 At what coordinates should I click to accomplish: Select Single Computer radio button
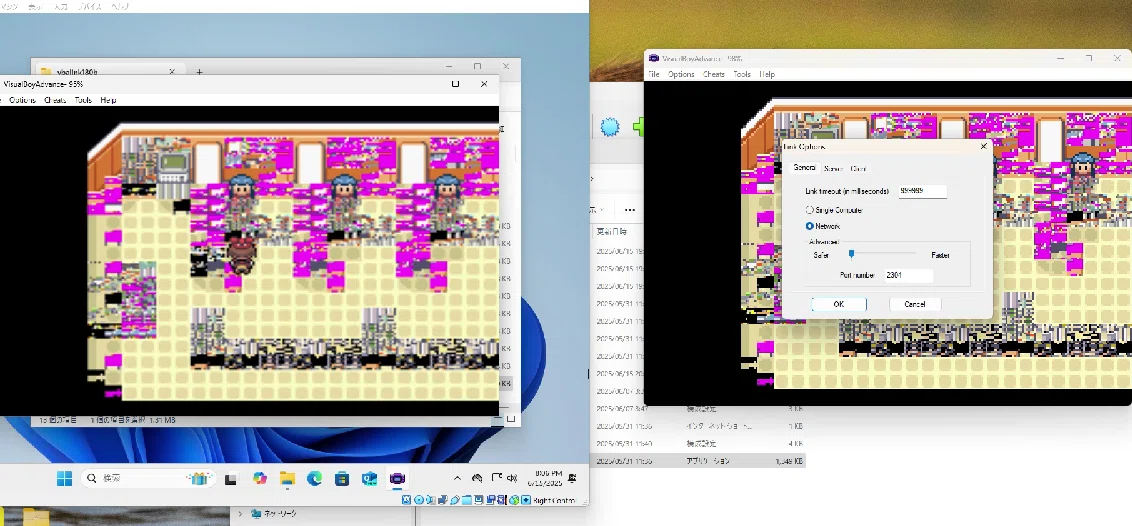[810, 210]
